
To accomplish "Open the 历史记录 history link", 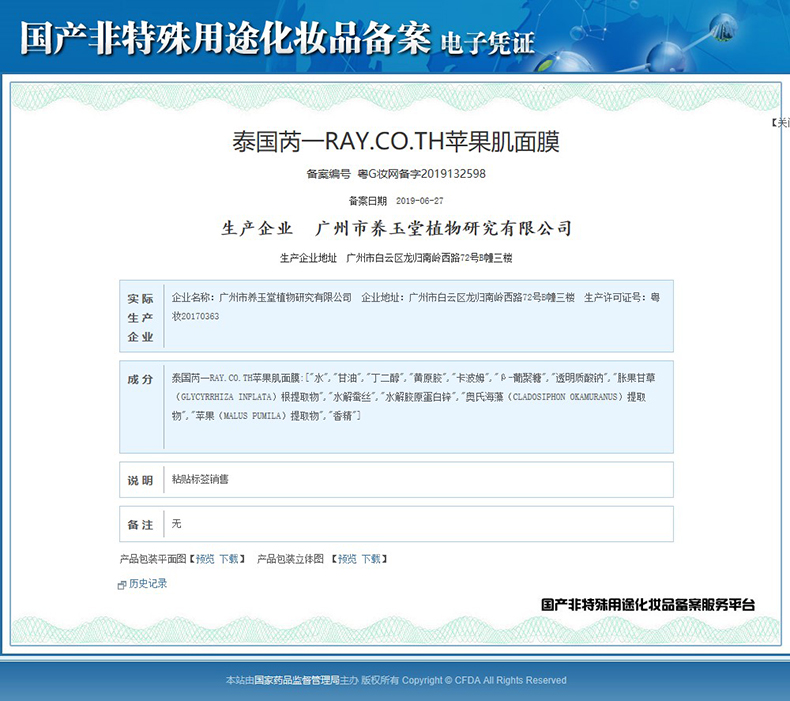I will [148, 583].
